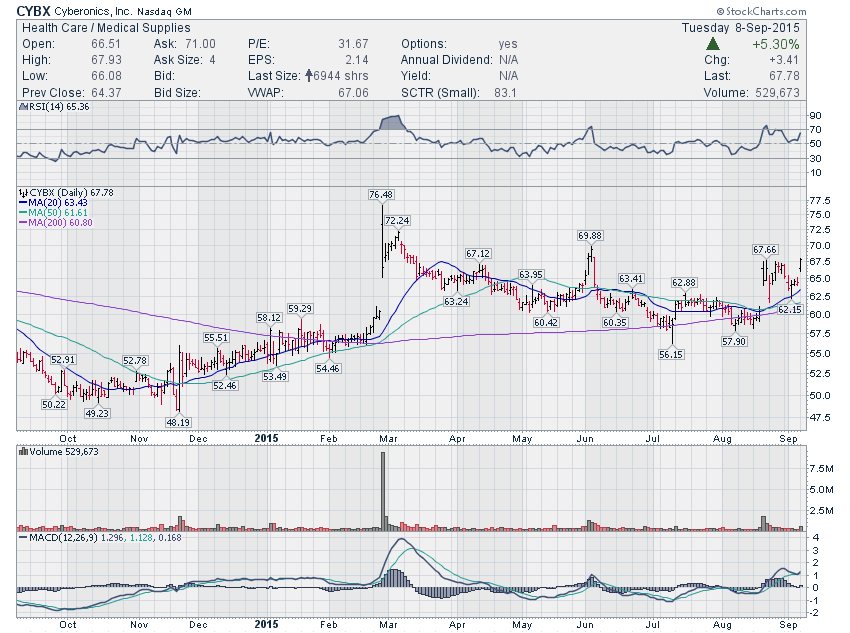Click the 52.78 price label
The image size is (850, 633).
pos(135,360)
